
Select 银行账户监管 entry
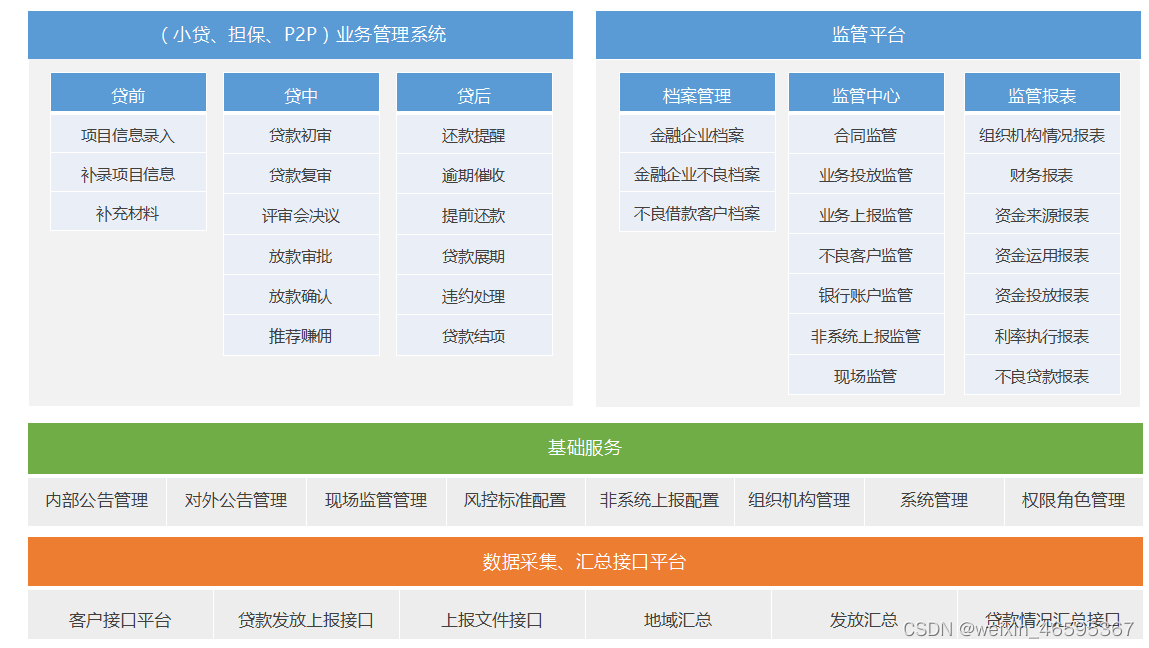866,295
